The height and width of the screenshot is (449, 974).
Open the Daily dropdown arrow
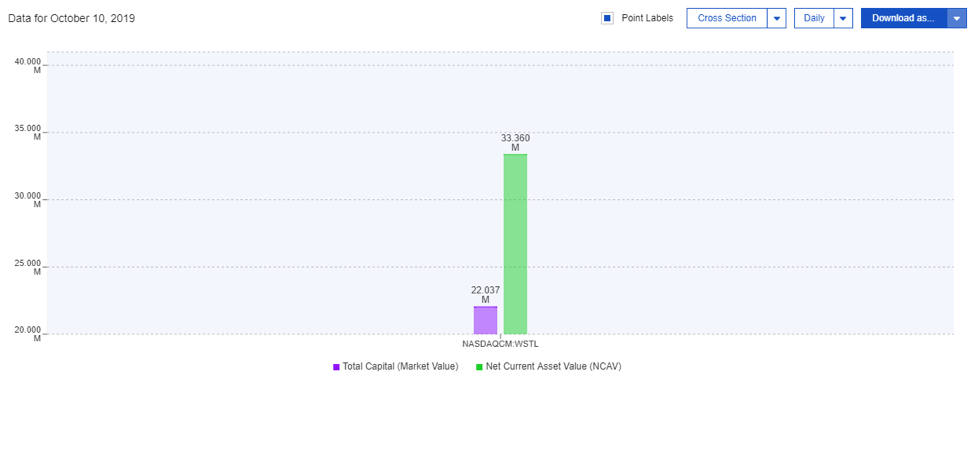843,18
